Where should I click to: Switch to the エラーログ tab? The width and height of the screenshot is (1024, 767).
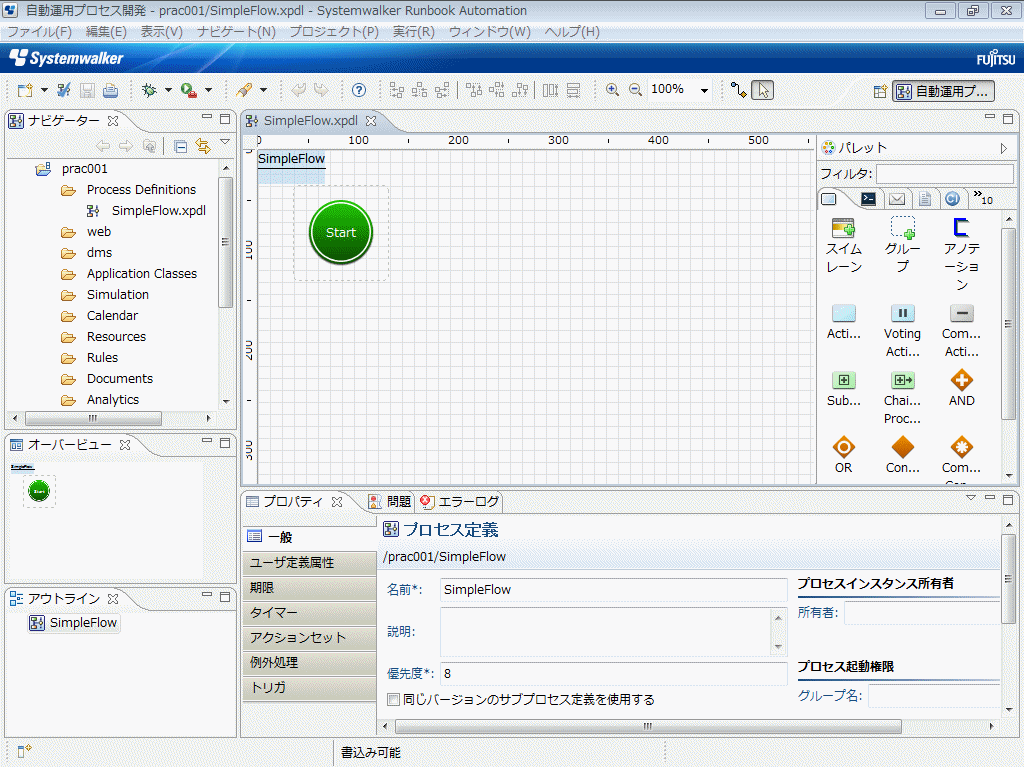coord(460,502)
